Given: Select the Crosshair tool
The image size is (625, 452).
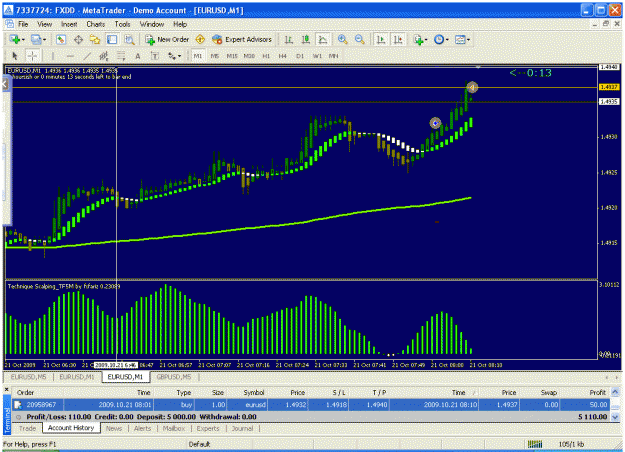Looking at the screenshot, I should coord(32,56).
